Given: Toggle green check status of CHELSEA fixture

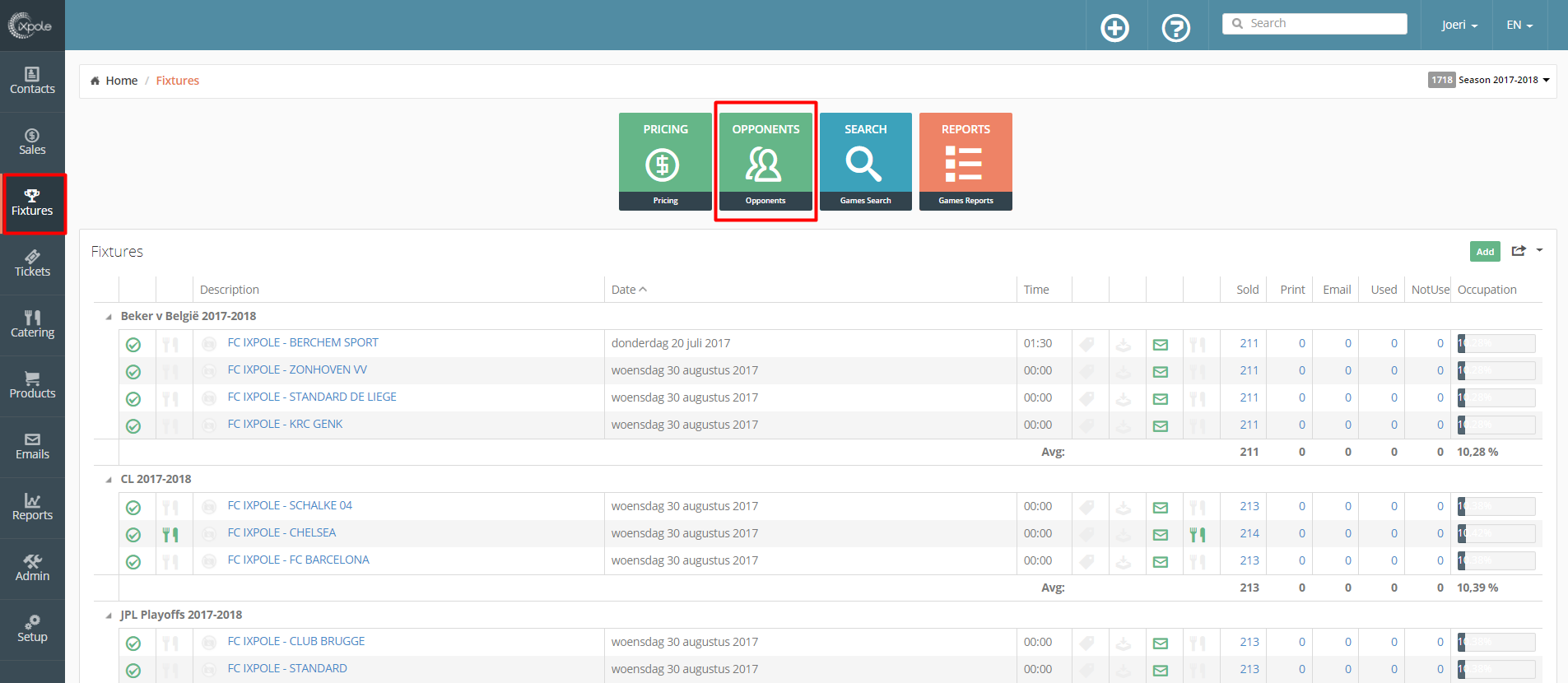Looking at the screenshot, I should [133, 535].
